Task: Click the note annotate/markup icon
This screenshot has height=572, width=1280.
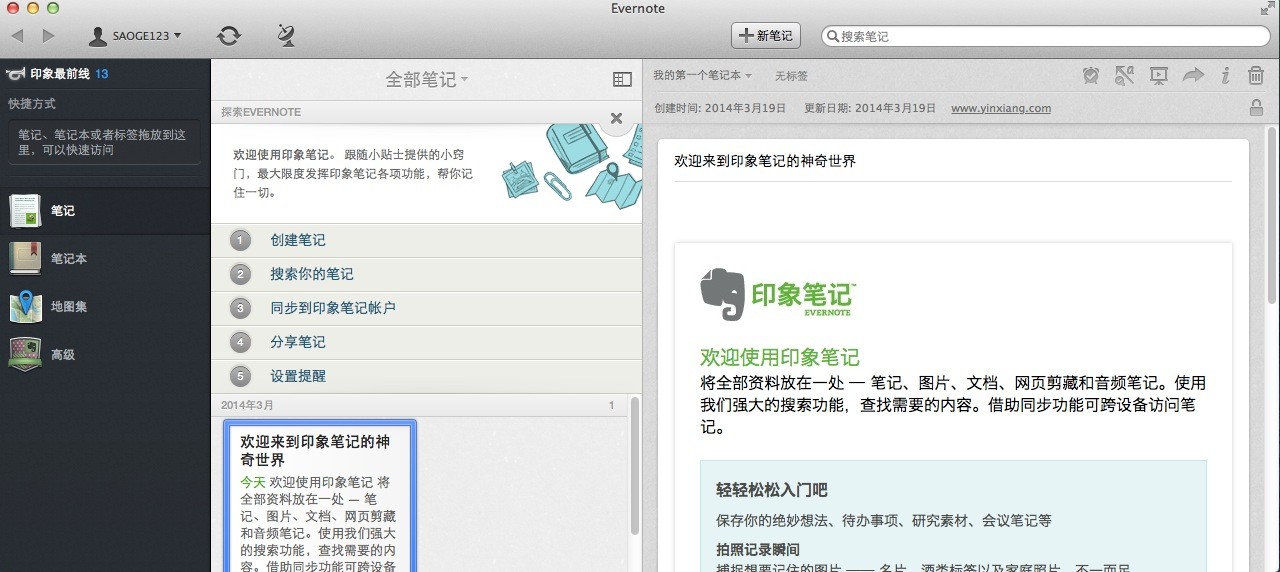Action: click(x=1124, y=75)
